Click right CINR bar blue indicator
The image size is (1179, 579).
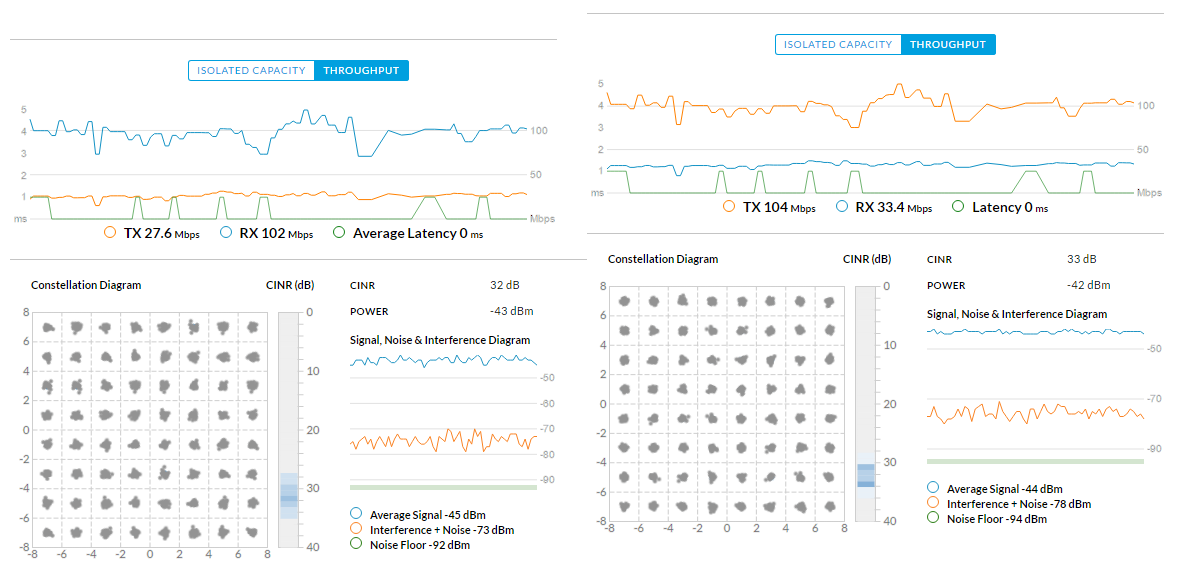[x=866, y=475]
